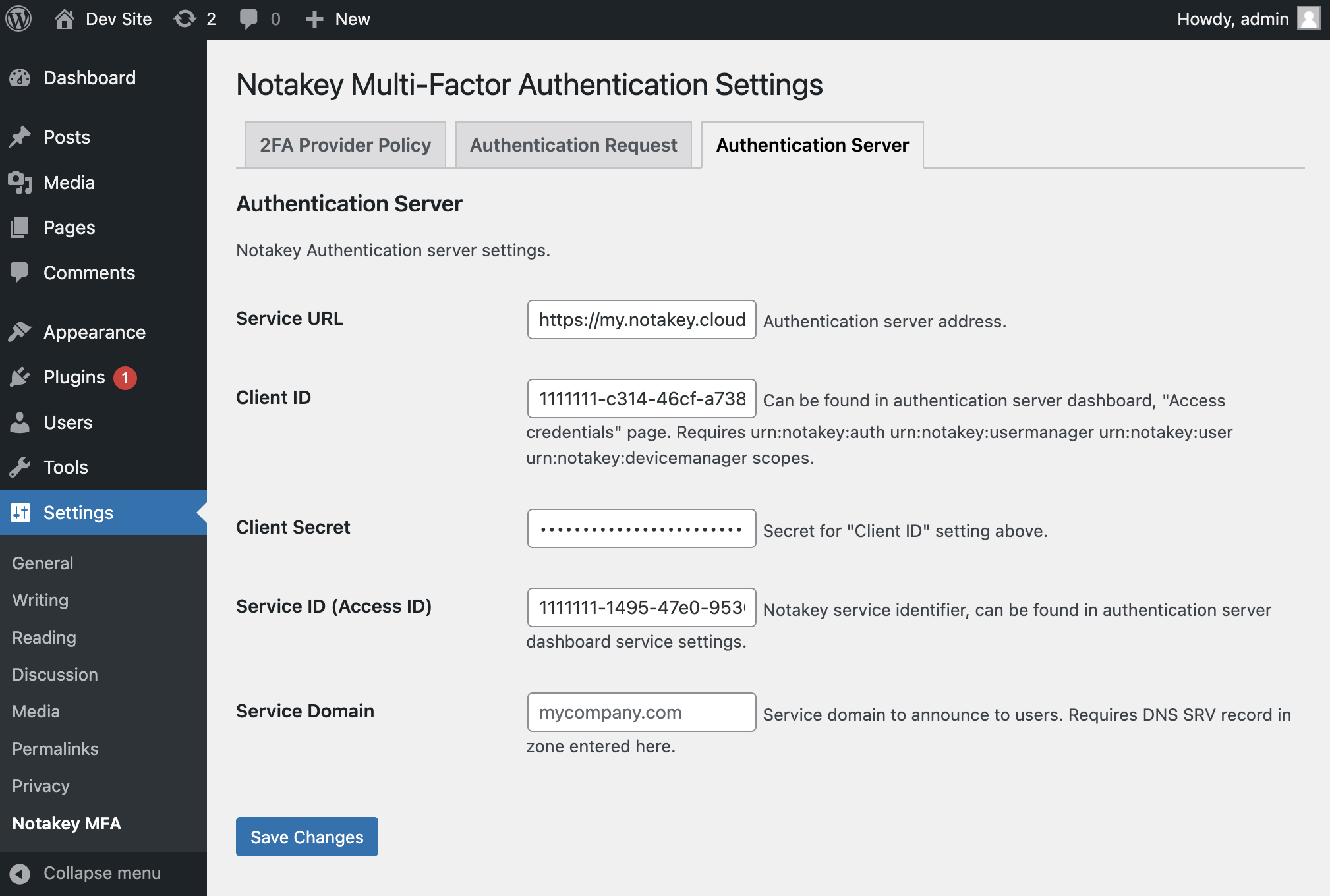Click the Service ID Access ID field
The image size is (1330, 896).
point(641,606)
